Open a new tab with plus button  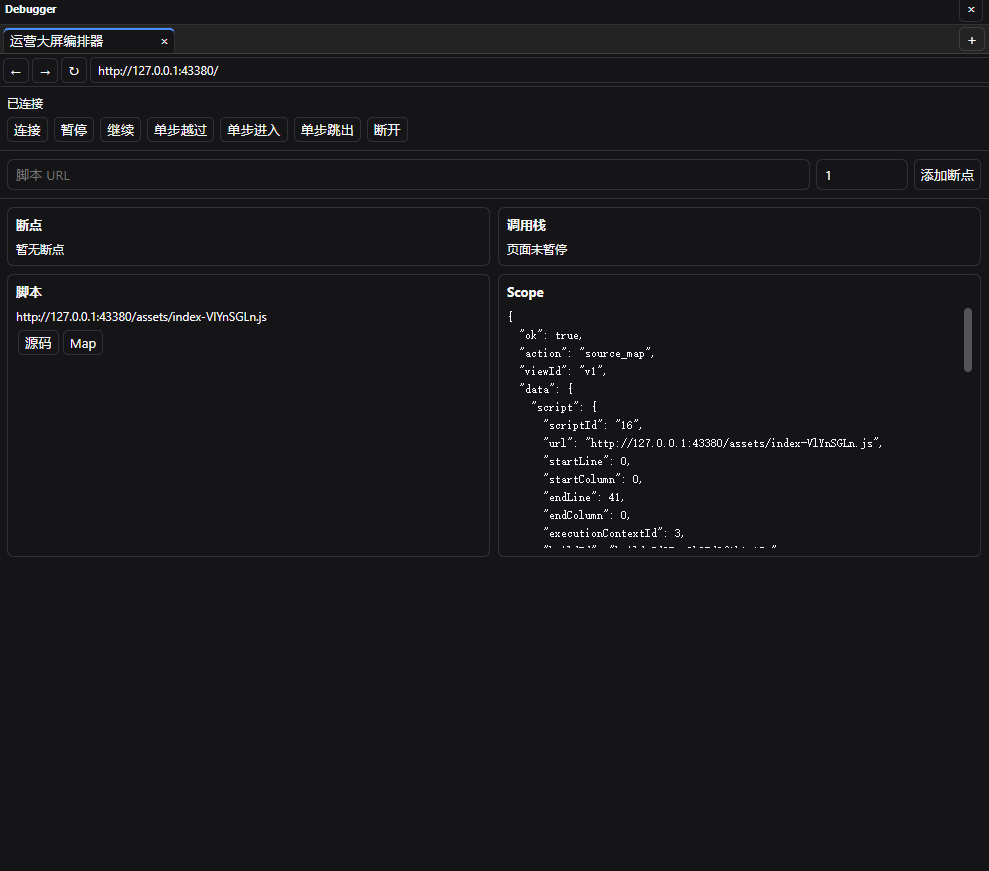point(971,40)
